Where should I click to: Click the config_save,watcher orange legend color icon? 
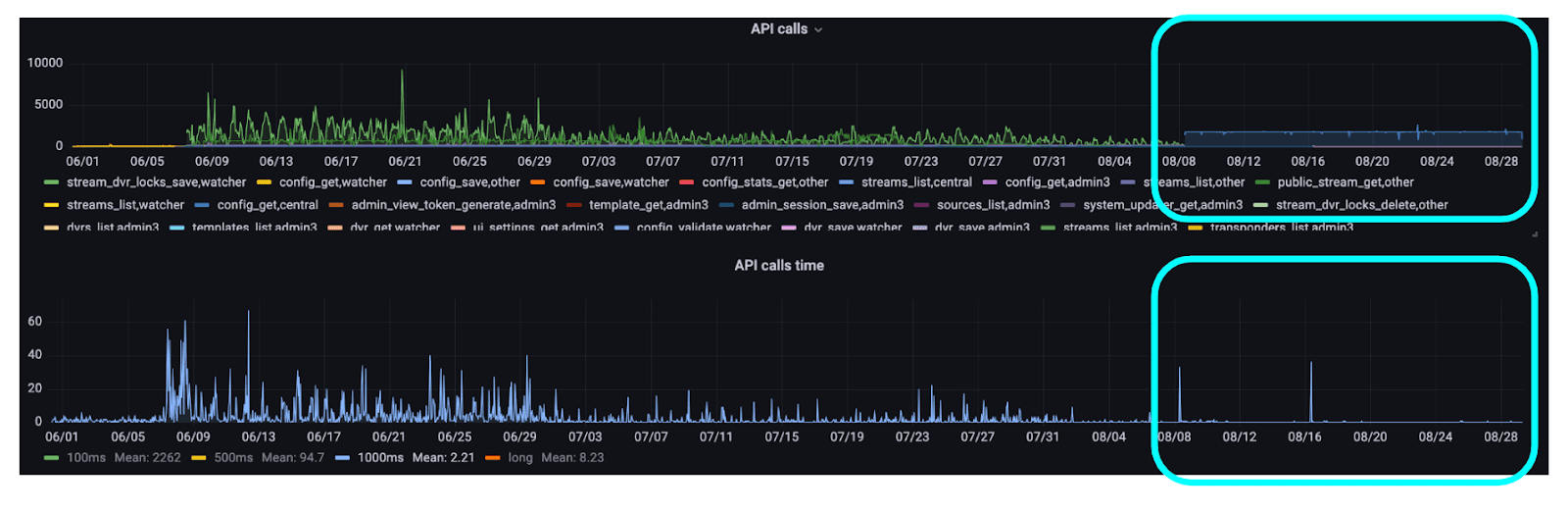point(537,182)
